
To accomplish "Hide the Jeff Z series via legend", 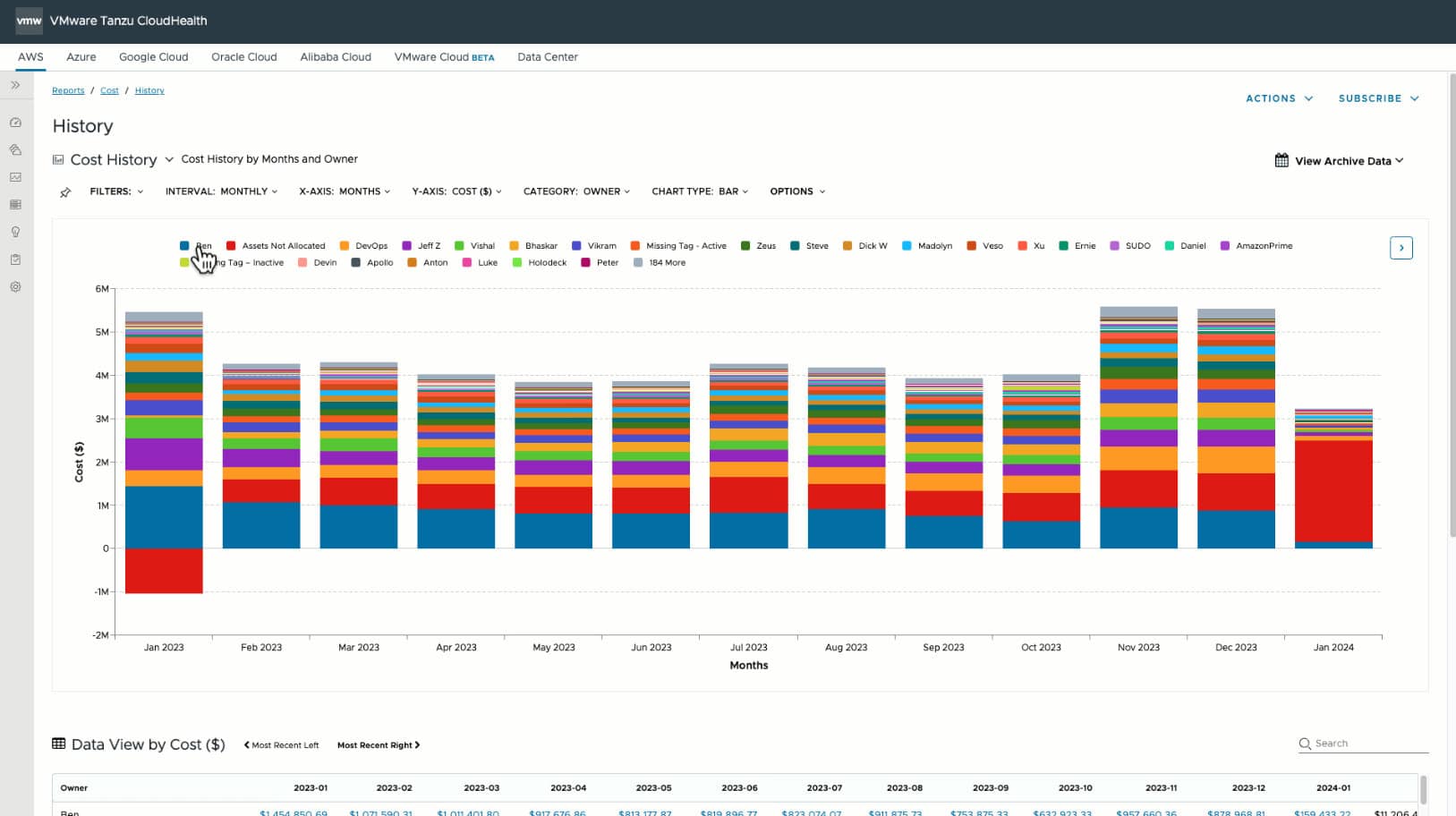I will [421, 246].
